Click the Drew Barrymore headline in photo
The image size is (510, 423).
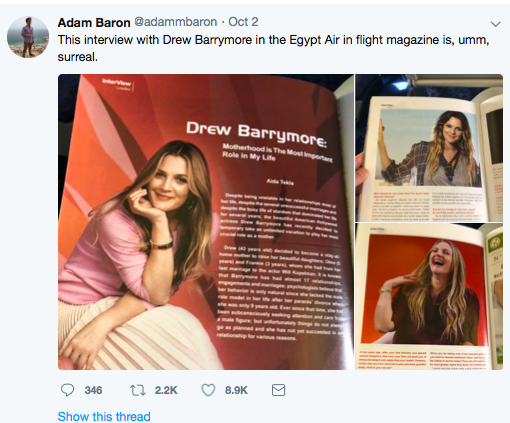[256, 134]
